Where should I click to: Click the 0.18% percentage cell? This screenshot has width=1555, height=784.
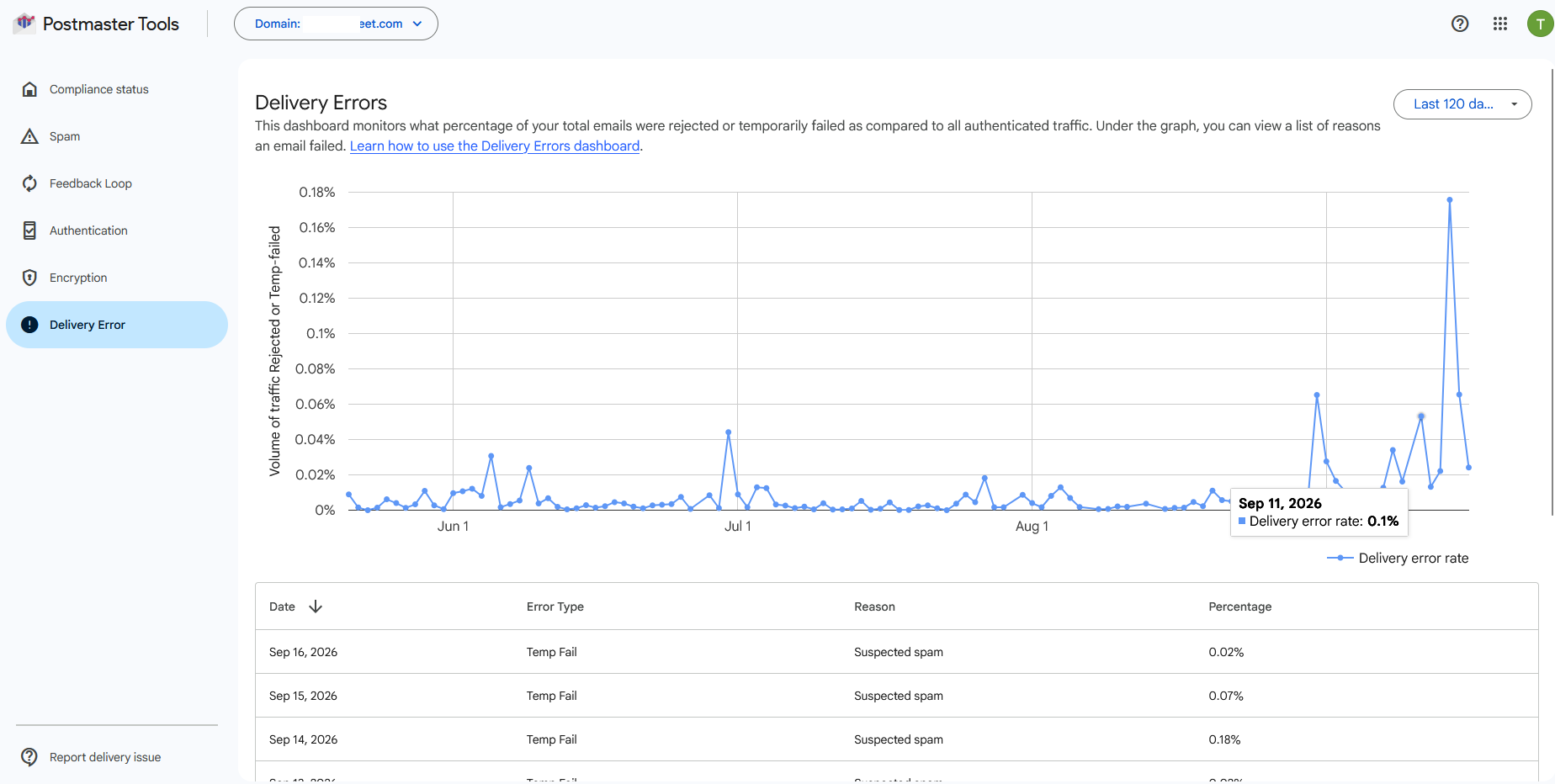pos(1224,739)
